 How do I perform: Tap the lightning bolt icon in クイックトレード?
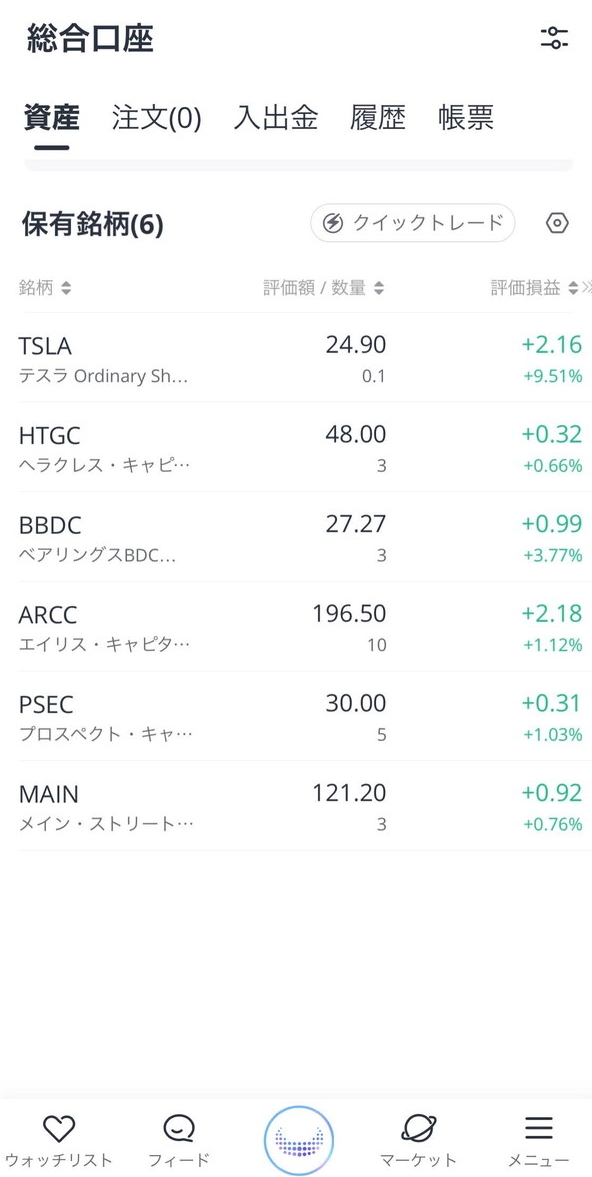tap(332, 223)
